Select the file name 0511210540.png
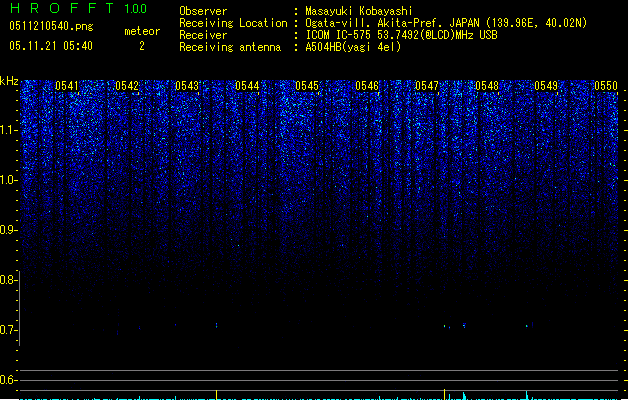The width and height of the screenshot is (629, 400). coord(51,26)
